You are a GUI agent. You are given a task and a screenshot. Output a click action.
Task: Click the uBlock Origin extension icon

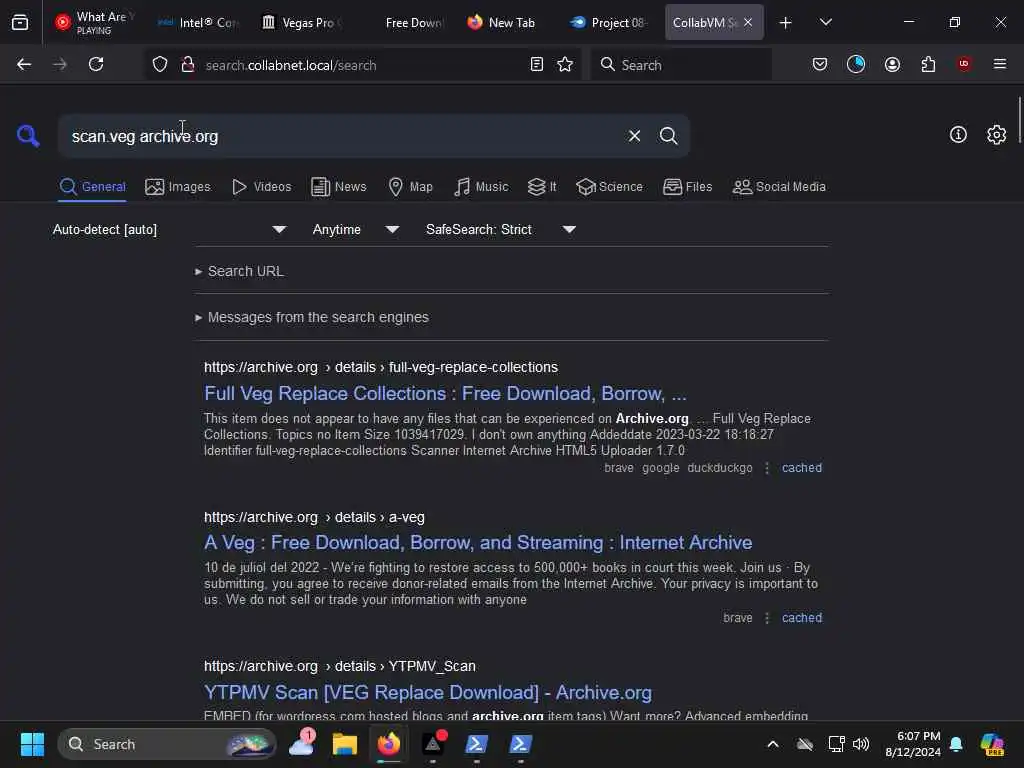[x=964, y=64]
